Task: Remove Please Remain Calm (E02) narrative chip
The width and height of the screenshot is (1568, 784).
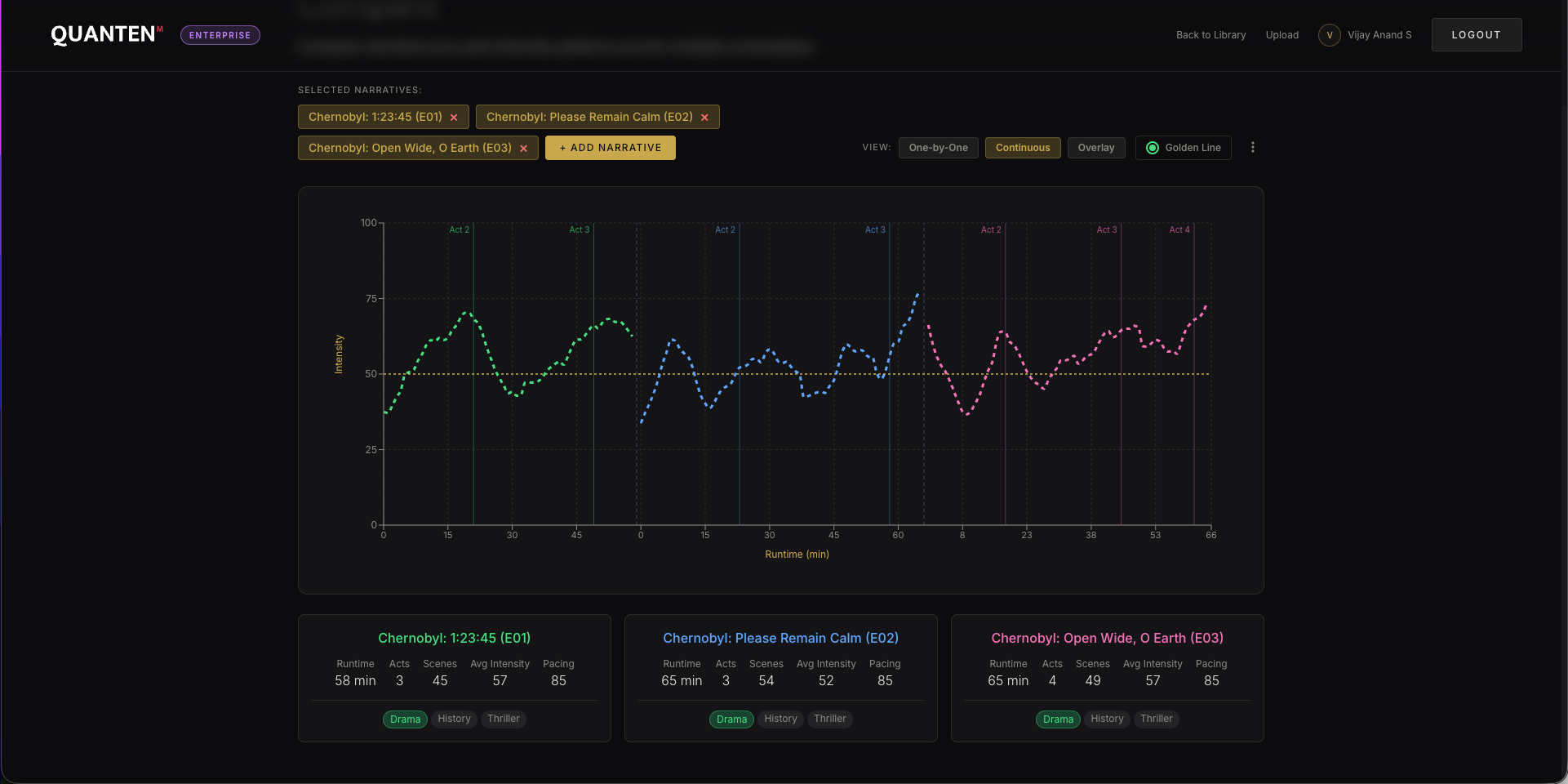Action: pyautogui.click(x=704, y=118)
